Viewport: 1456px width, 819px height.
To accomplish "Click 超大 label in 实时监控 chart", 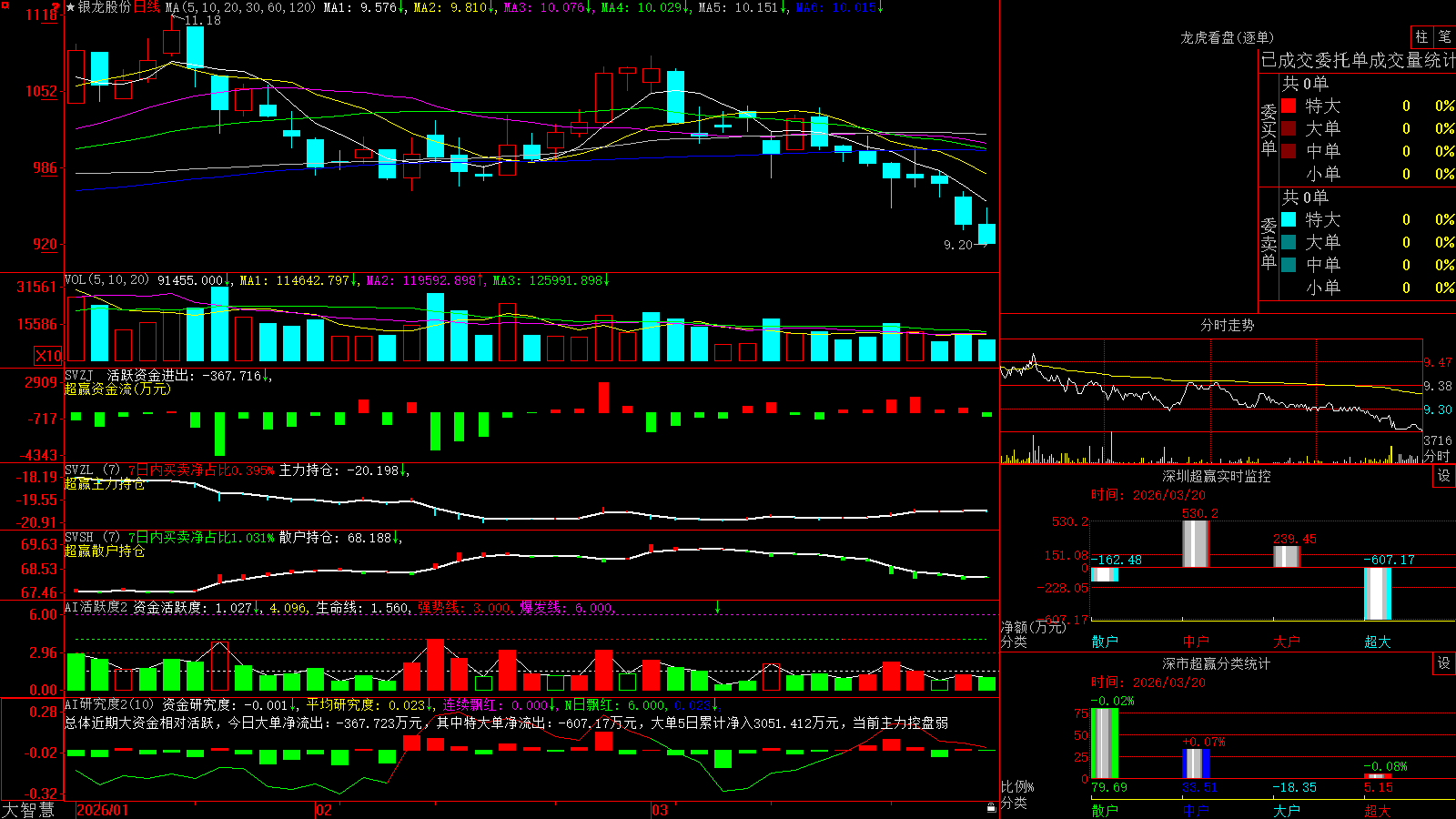I will (x=1378, y=642).
